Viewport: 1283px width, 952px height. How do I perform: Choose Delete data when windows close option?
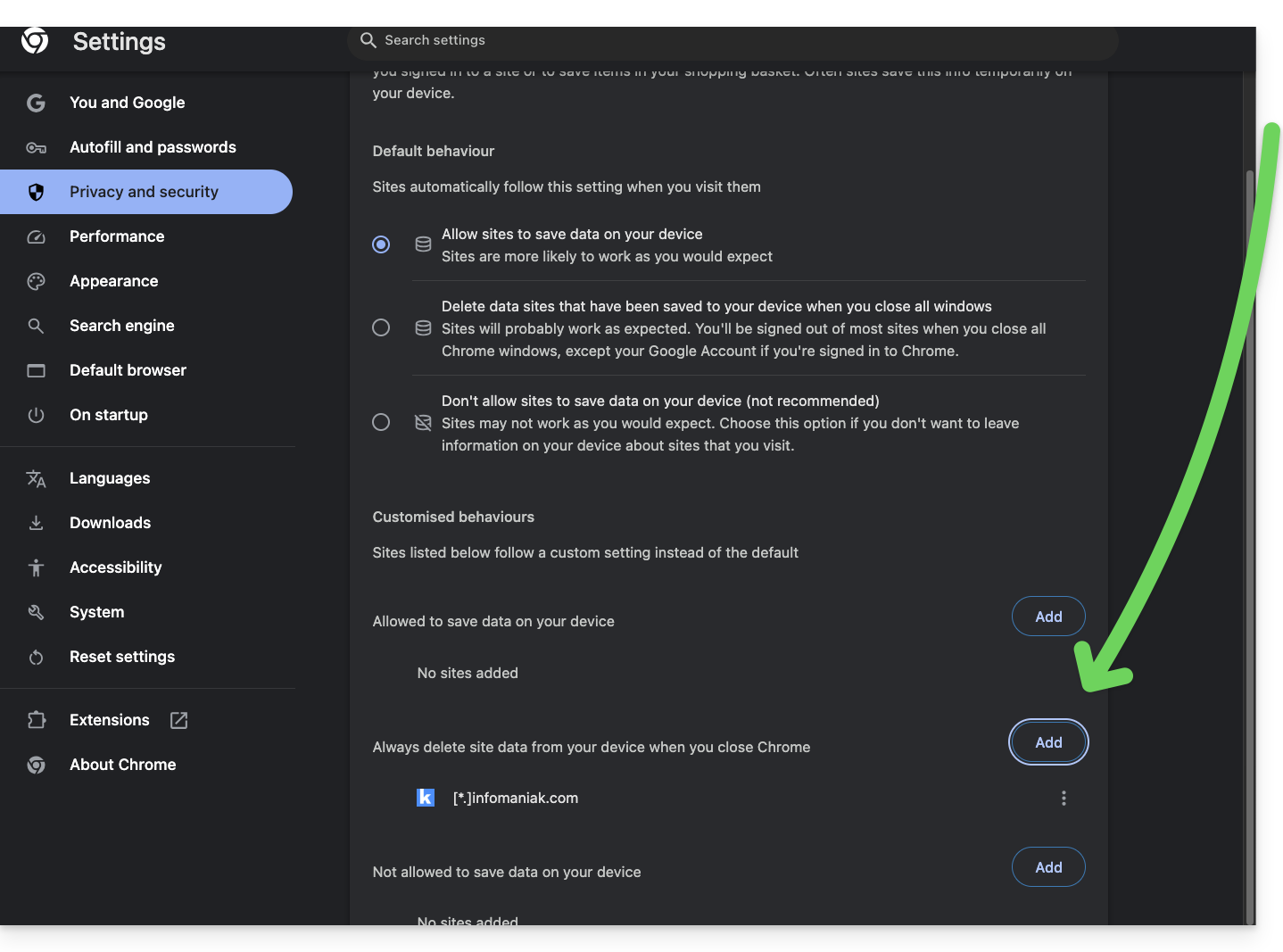point(381,327)
